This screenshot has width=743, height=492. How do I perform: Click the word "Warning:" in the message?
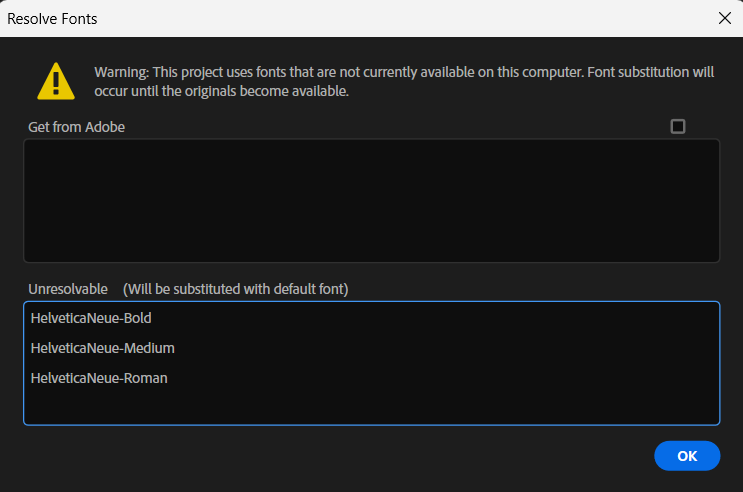[121, 72]
